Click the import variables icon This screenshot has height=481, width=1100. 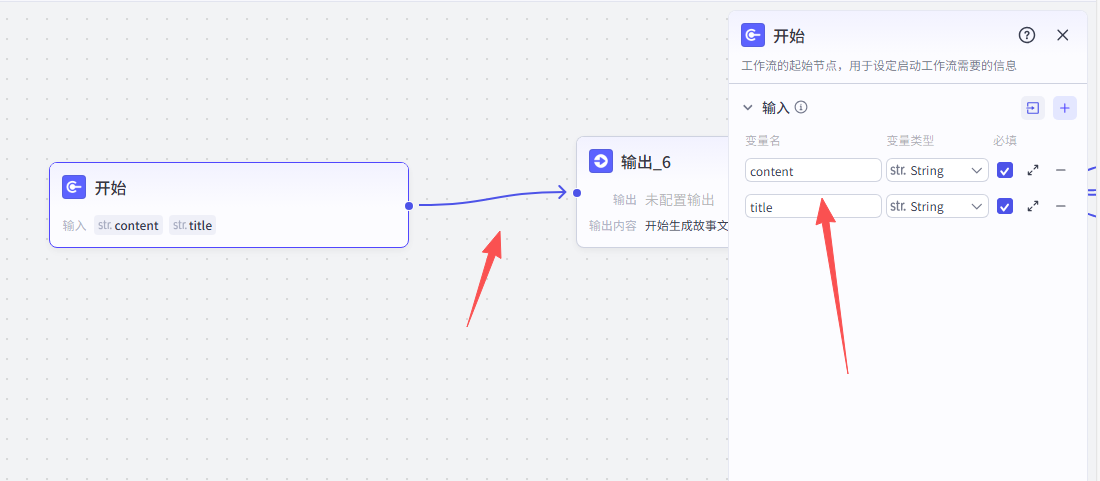1032,108
